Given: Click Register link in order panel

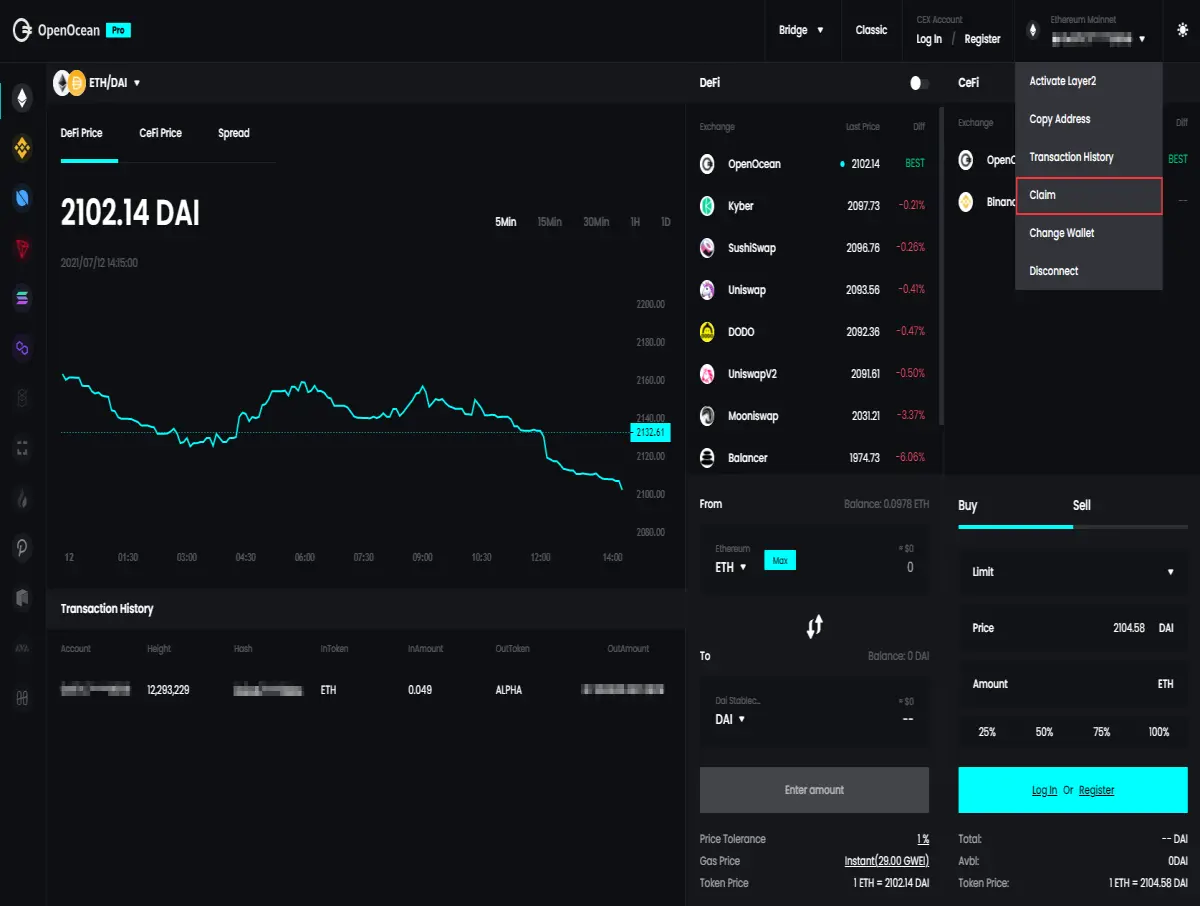Looking at the screenshot, I should coord(1096,790).
